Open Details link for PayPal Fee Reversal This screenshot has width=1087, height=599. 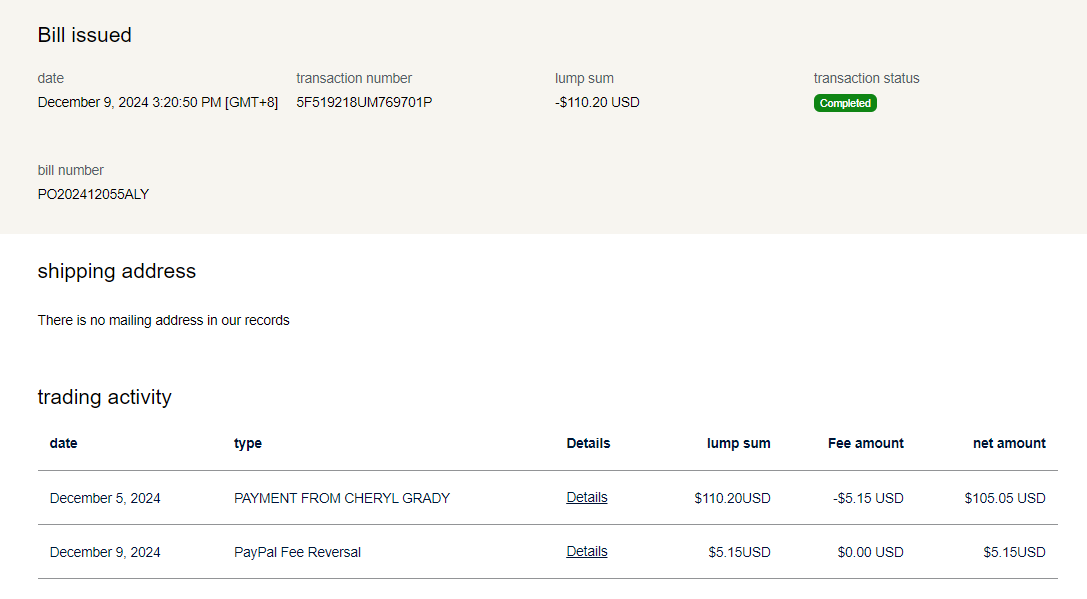click(x=586, y=551)
